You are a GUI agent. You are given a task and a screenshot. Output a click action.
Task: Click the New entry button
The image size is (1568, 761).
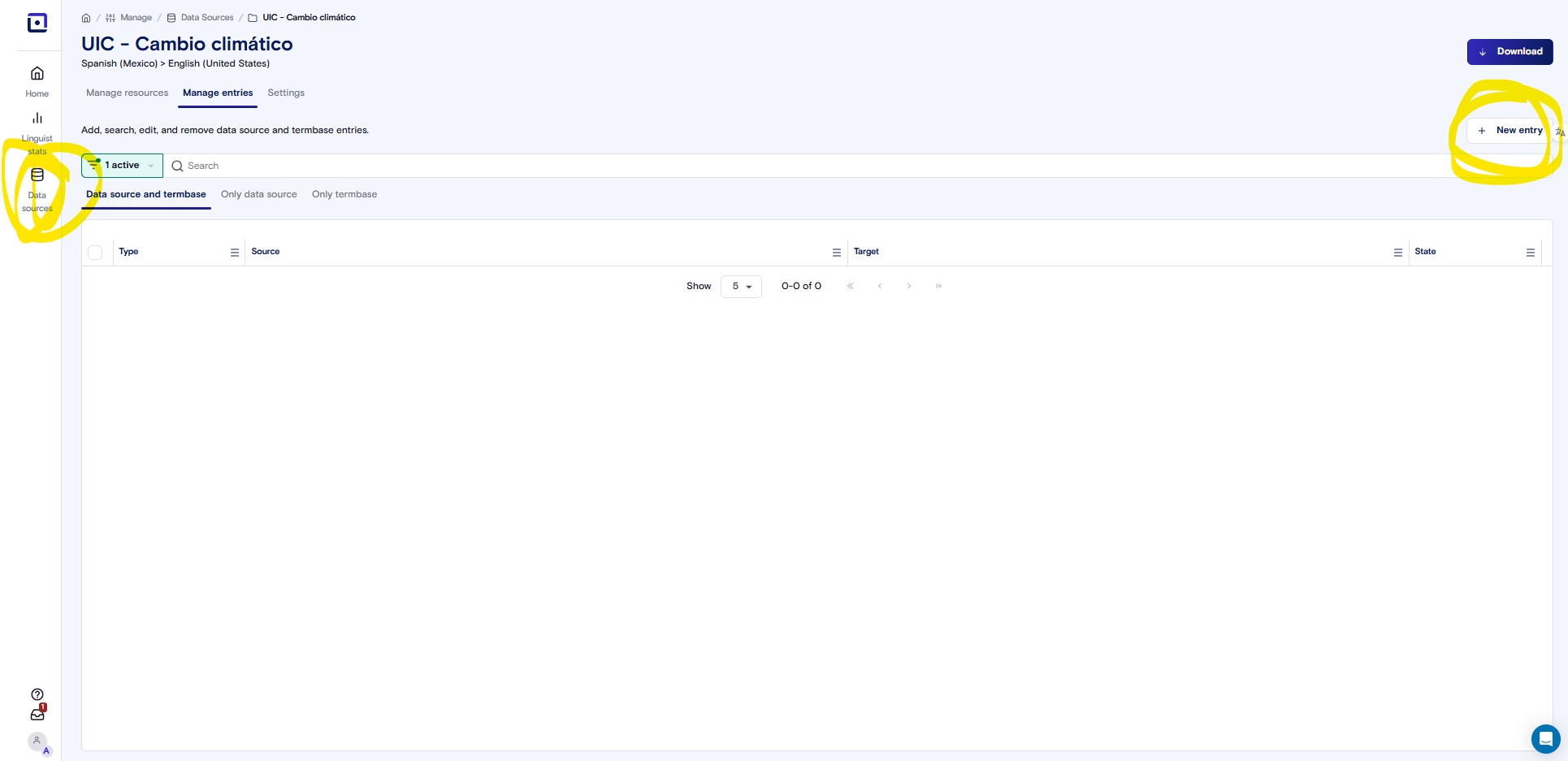[x=1509, y=130]
